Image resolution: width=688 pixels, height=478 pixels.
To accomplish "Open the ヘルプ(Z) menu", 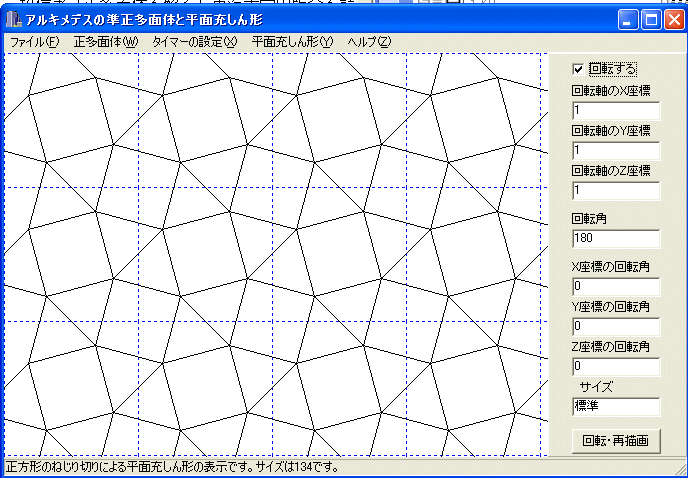I will pyautogui.click(x=369, y=42).
